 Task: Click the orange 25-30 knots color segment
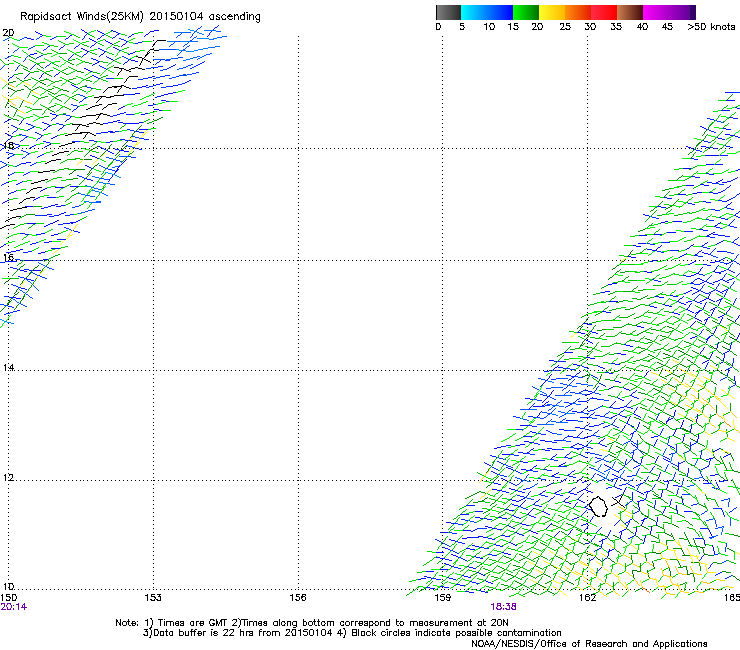coord(578,12)
